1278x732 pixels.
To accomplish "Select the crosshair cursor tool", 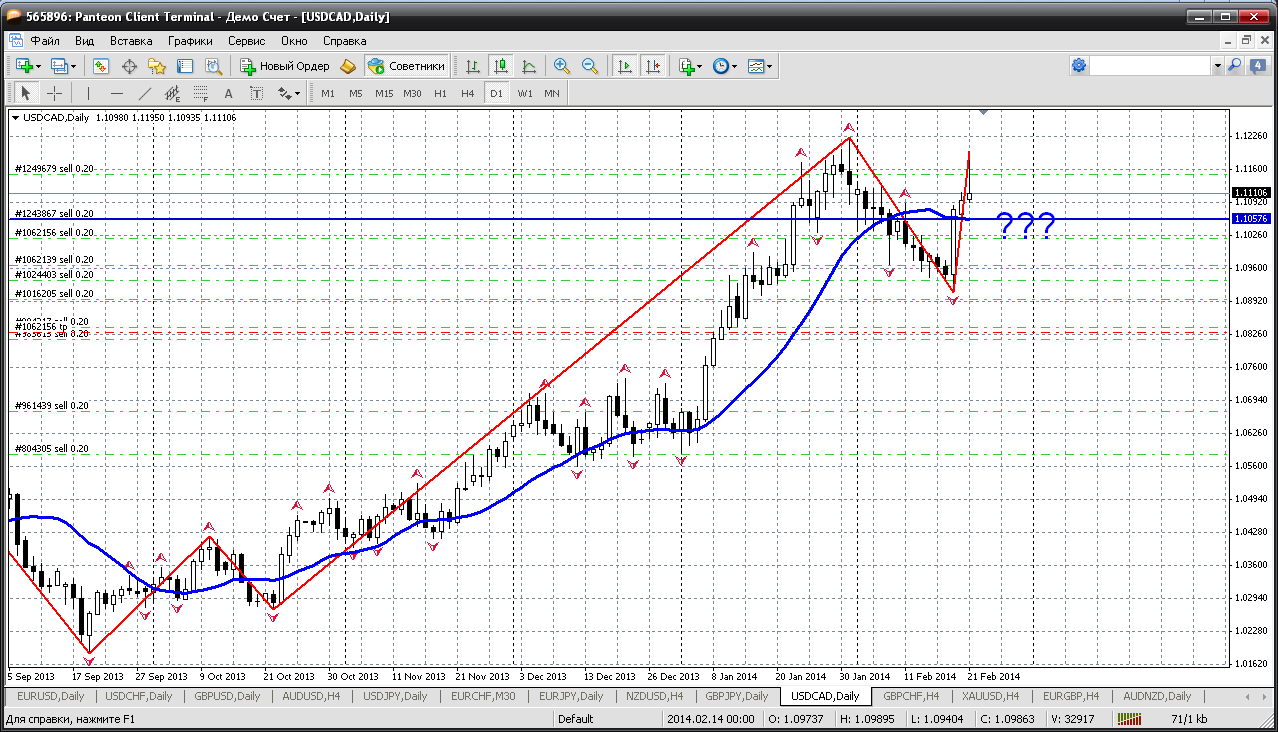I will [54, 93].
